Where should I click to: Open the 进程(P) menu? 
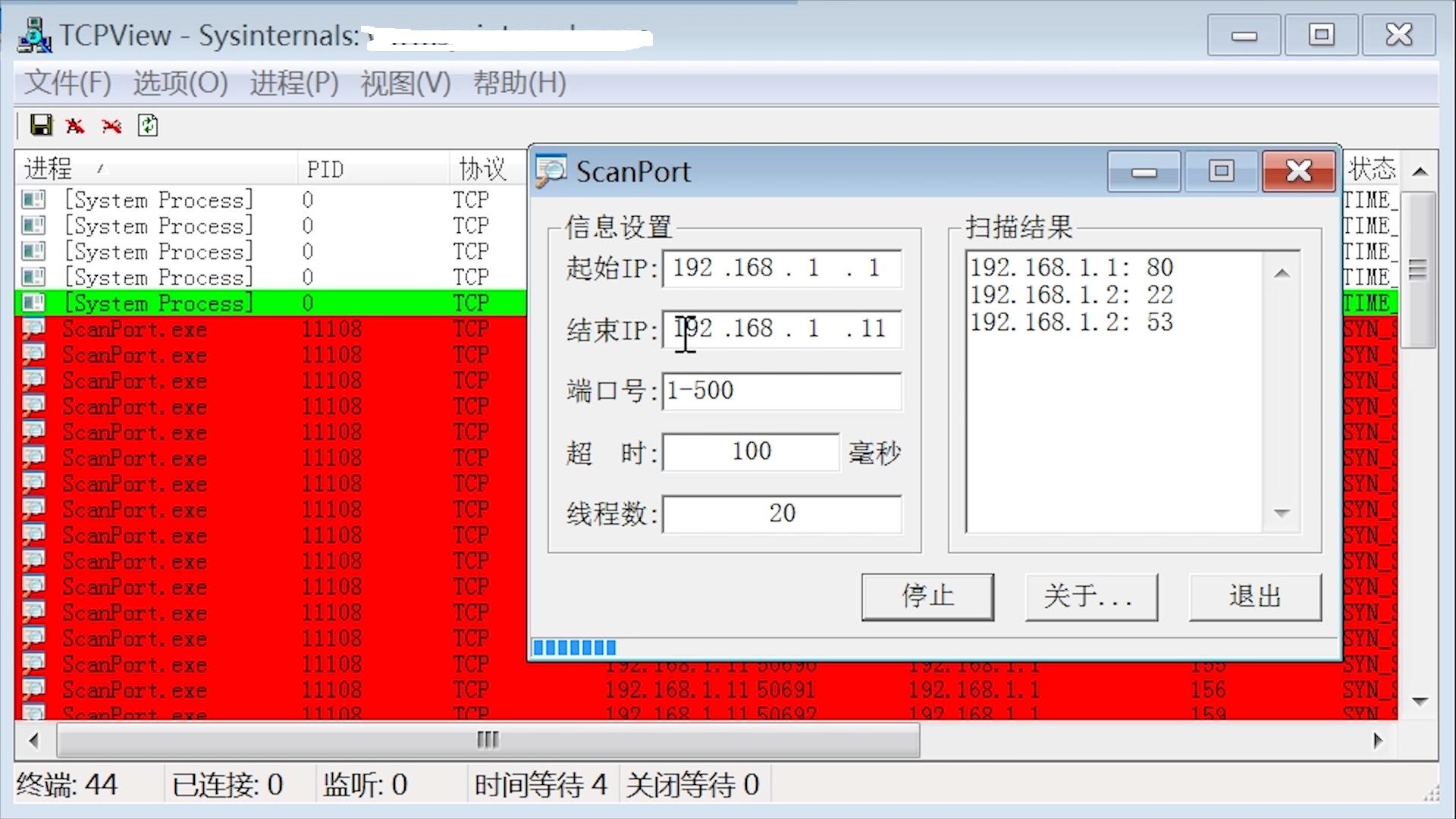(x=294, y=83)
